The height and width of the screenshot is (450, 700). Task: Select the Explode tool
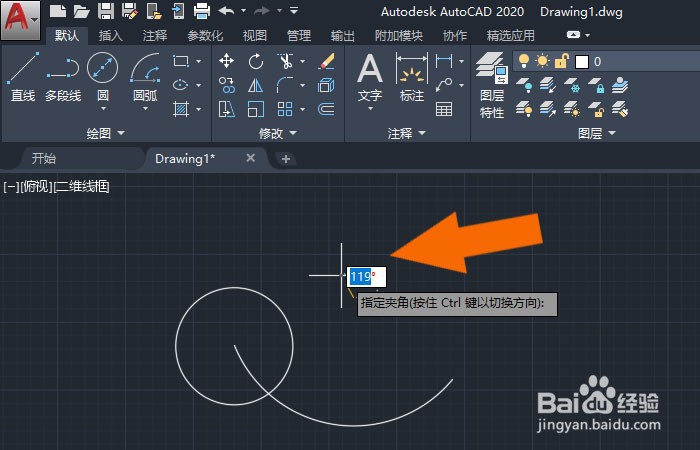[x=327, y=85]
